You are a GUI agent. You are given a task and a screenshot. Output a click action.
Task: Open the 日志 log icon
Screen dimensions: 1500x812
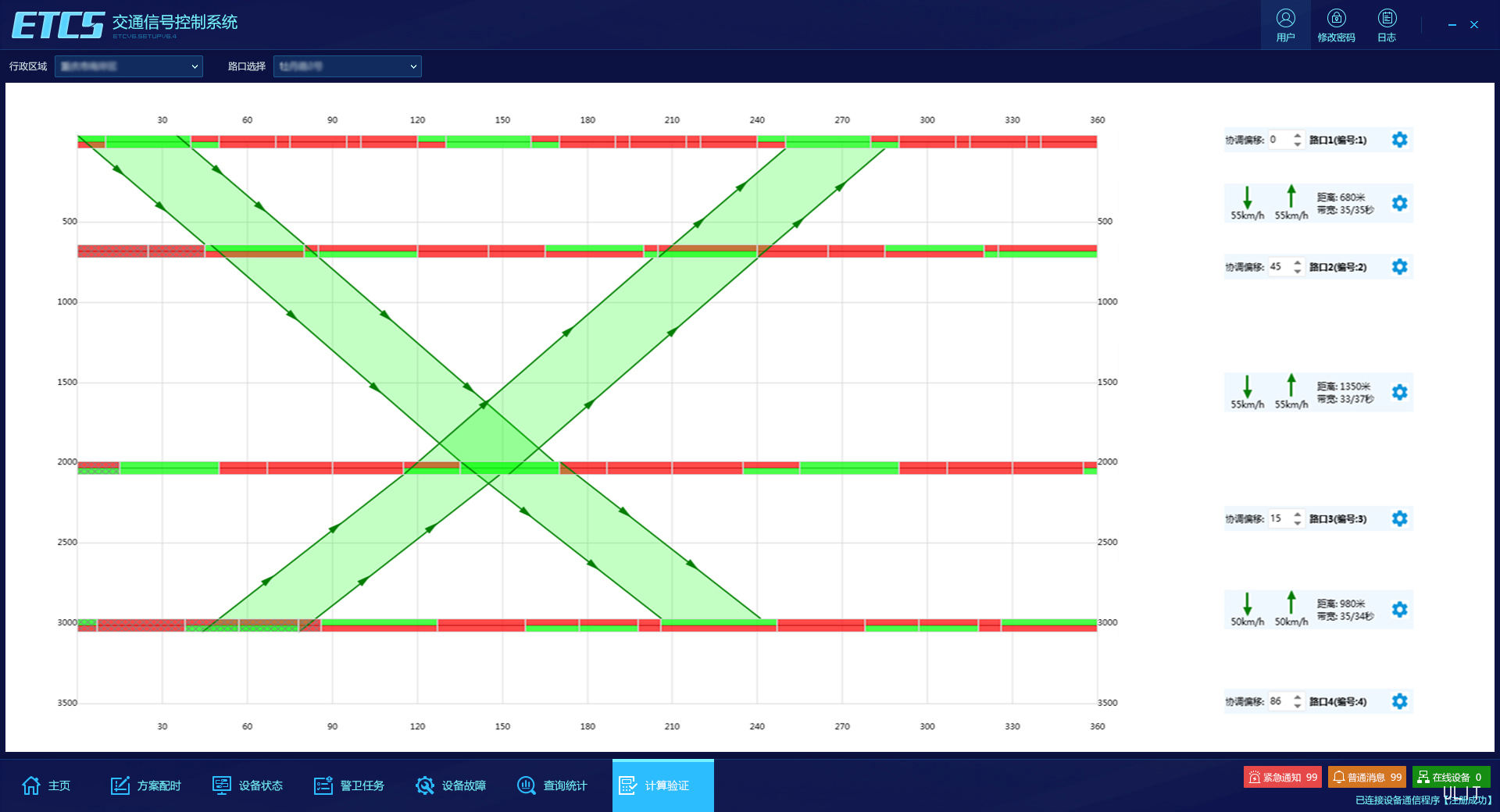pos(1387,25)
